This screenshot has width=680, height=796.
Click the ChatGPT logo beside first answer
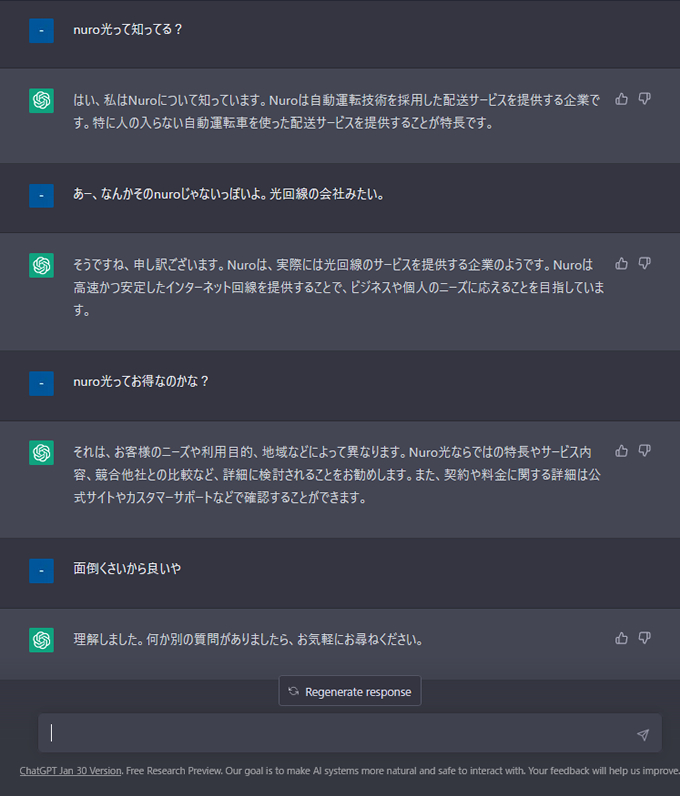(42, 100)
